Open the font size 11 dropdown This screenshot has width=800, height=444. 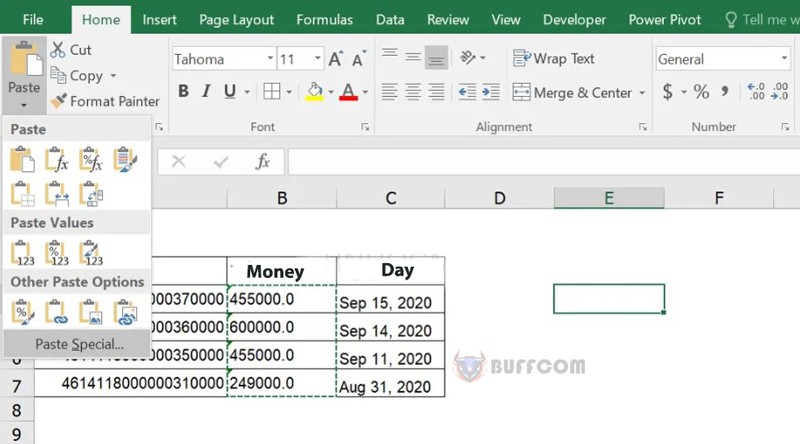coord(317,58)
